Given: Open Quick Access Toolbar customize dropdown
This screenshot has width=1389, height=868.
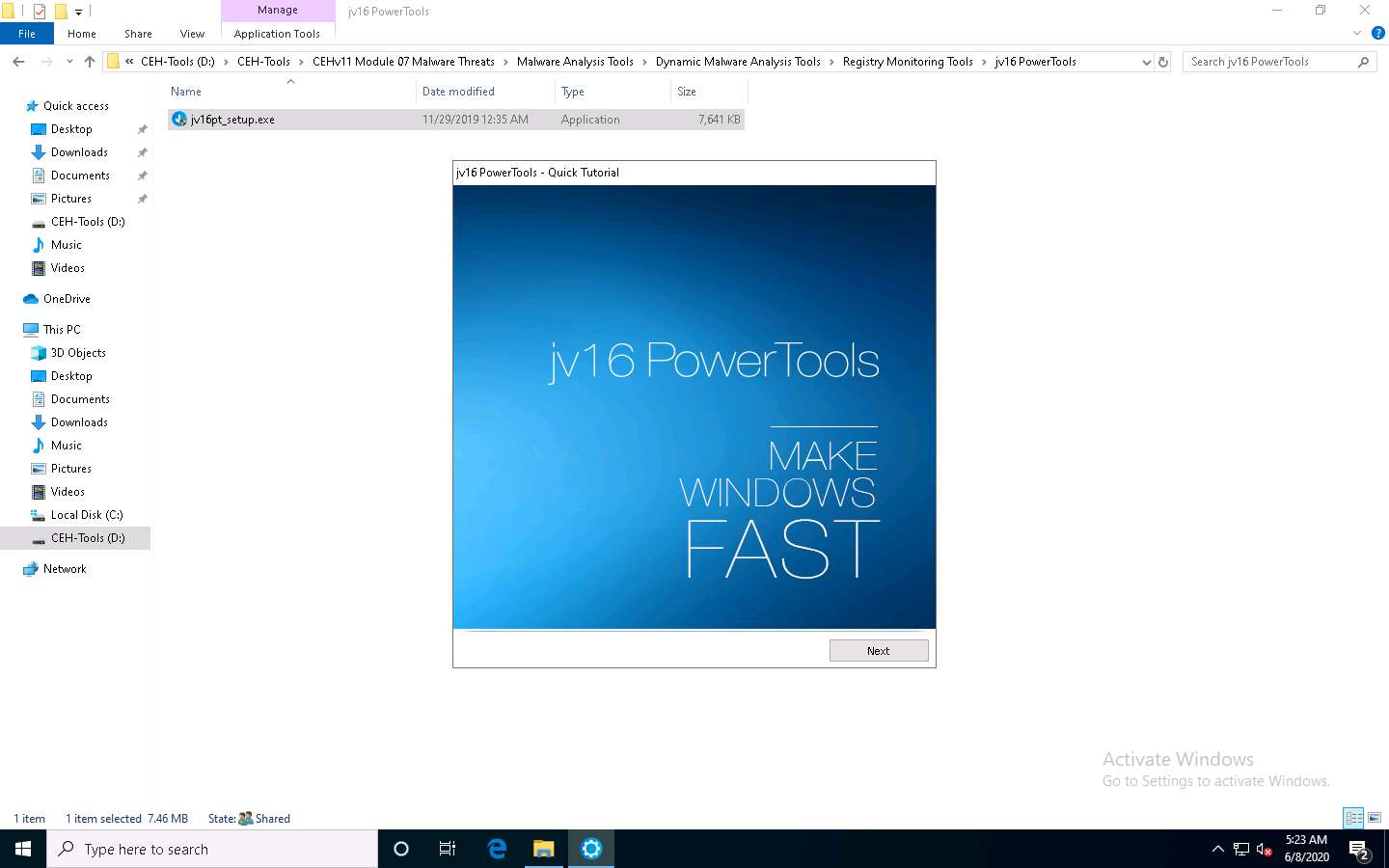Looking at the screenshot, I should pos(79,12).
